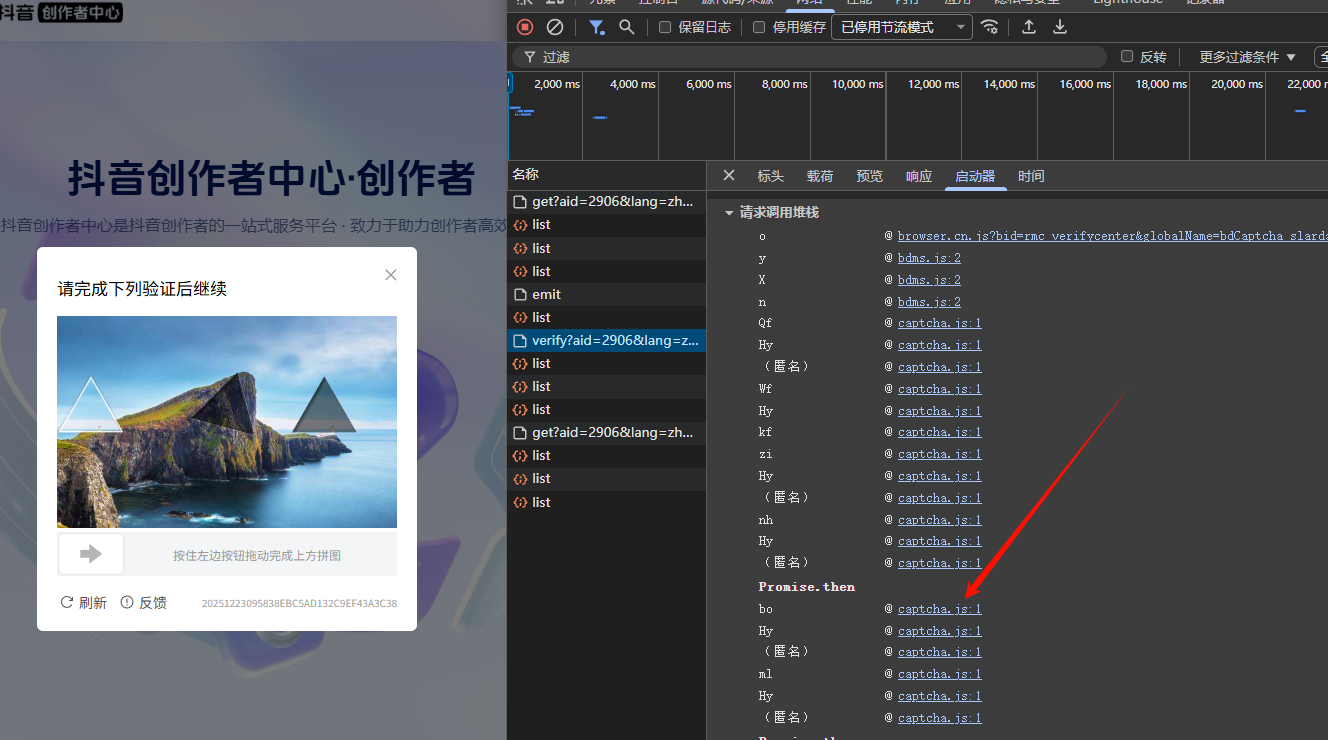Open captcha.js:1 link in the bo row
1328x740 pixels.
coord(940,609)
